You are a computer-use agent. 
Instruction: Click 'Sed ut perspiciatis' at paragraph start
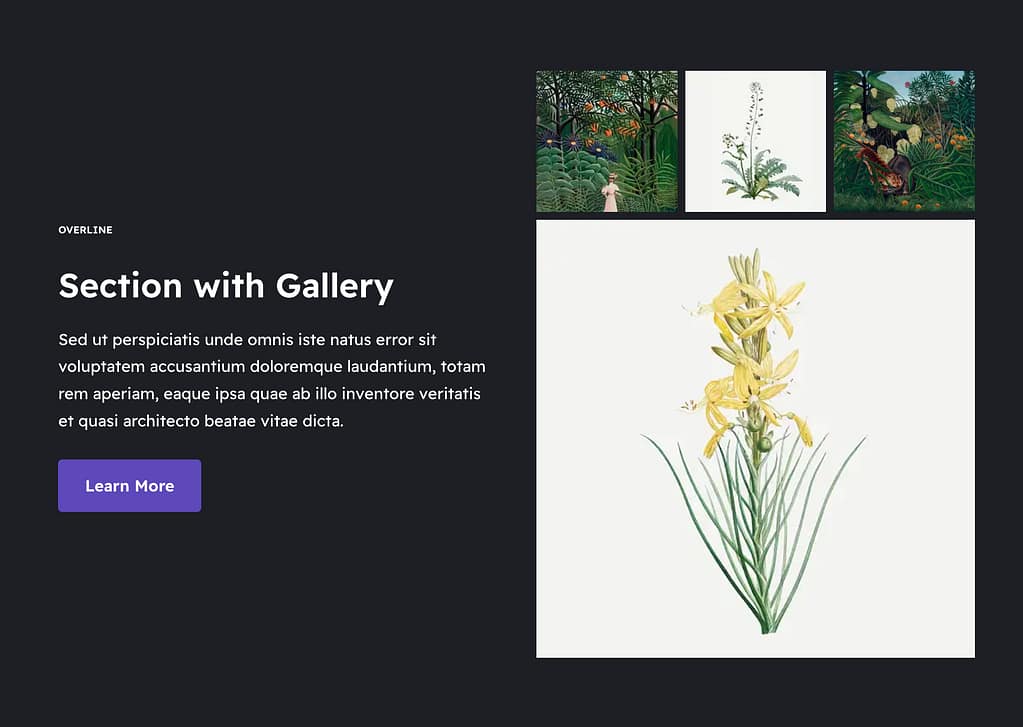coord(130,340)
